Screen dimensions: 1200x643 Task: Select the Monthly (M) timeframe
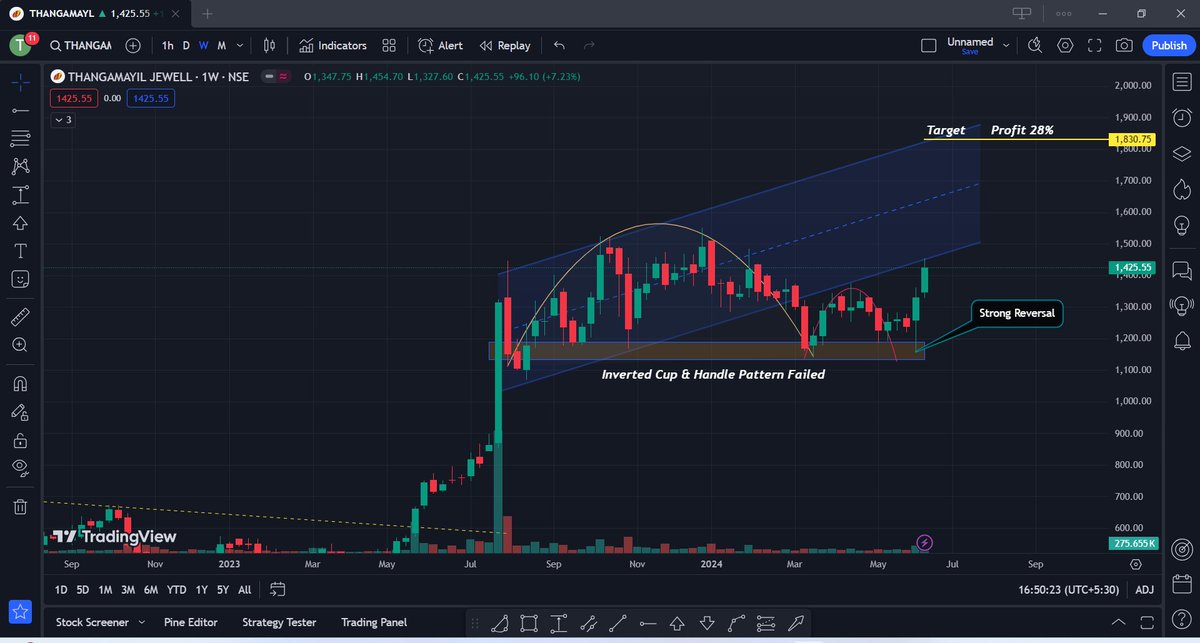pyautogui.click(x=221, y=45)
